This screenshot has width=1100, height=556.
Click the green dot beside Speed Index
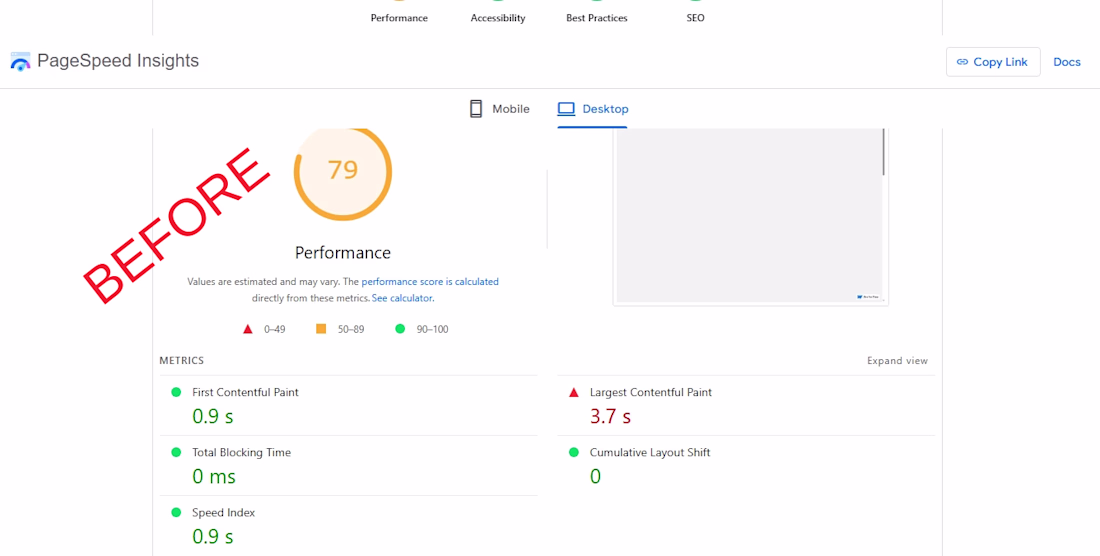pyautogui.click(x=176, y=513)
